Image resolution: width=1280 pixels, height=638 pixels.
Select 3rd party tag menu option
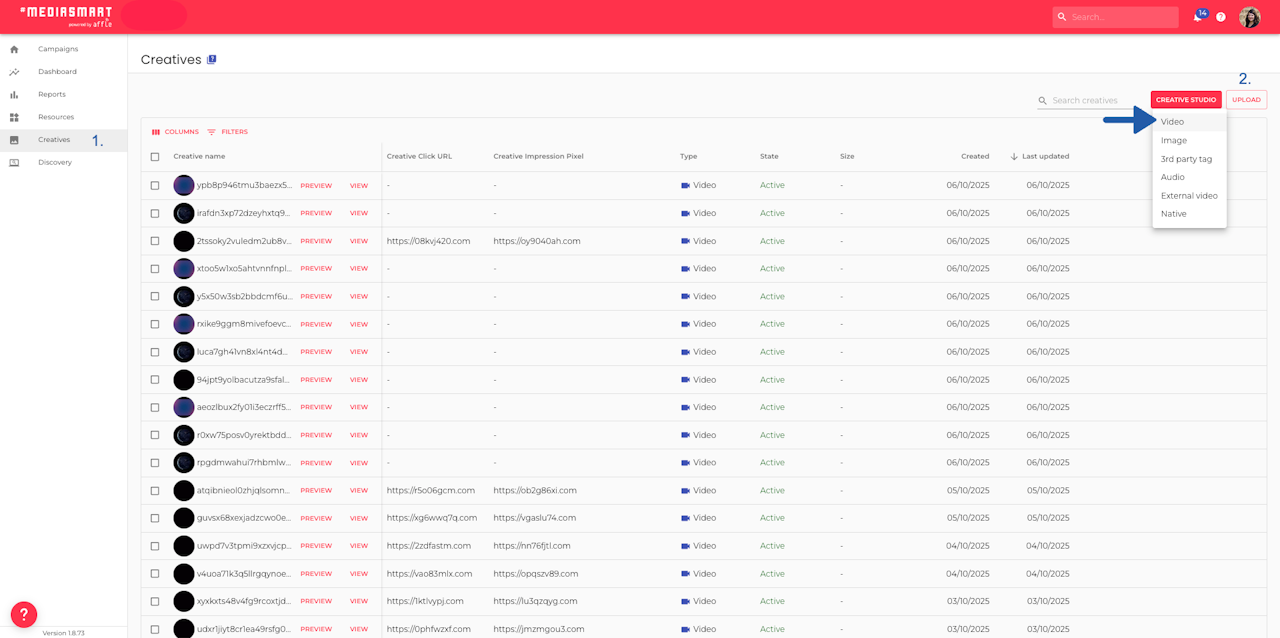[x=1186, y=159]
